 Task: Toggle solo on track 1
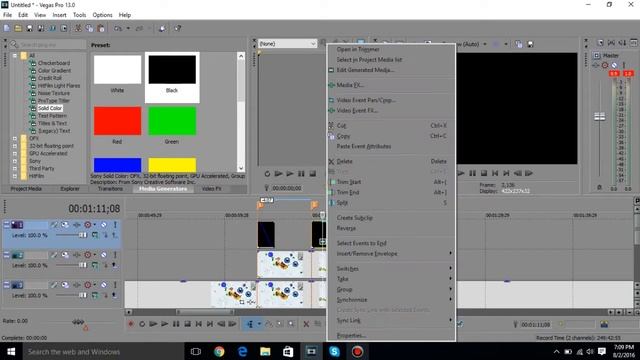115,224
